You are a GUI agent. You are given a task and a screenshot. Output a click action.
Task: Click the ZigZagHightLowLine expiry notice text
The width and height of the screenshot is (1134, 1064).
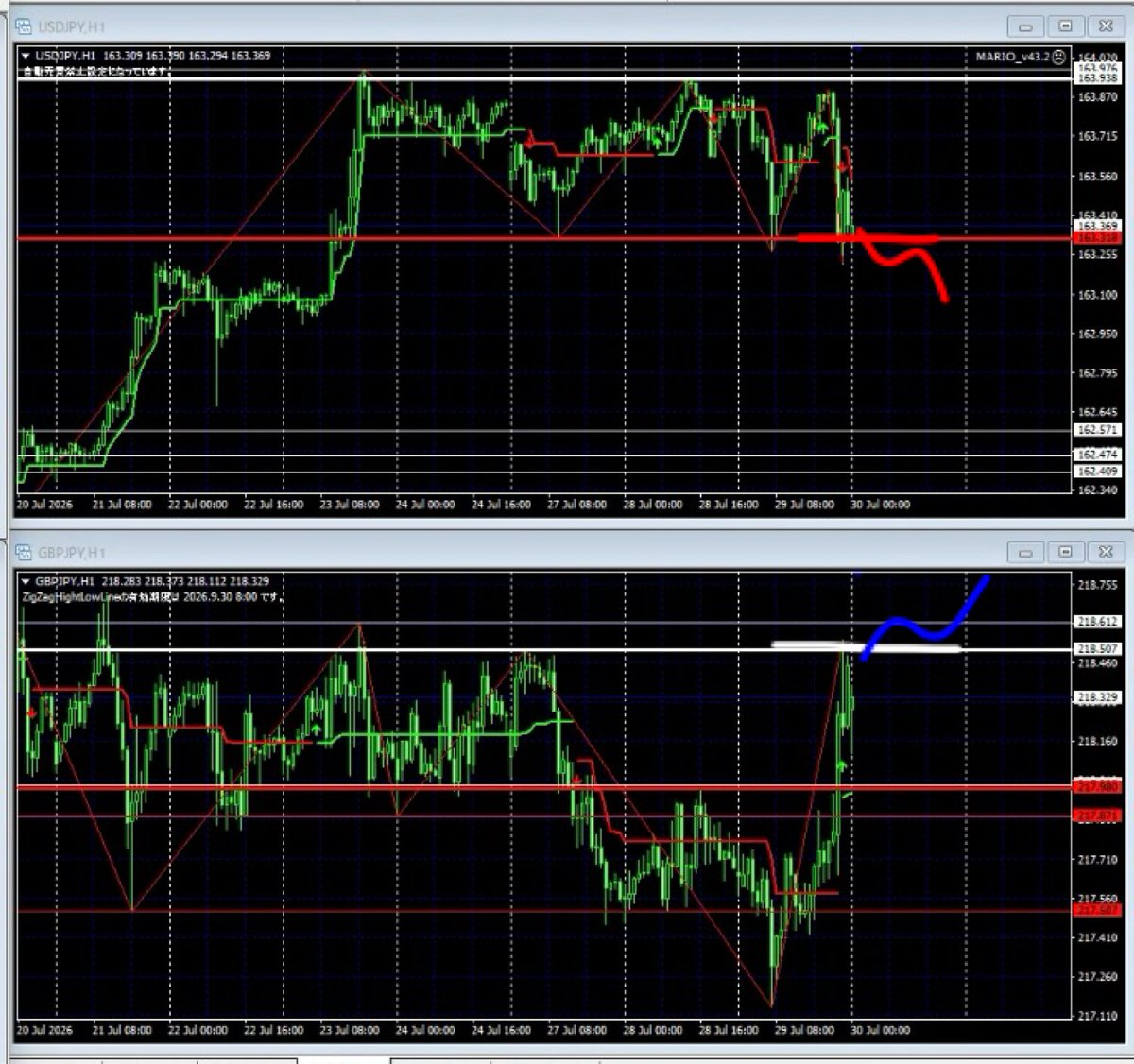pyautogui.click(x=154, y=597)
